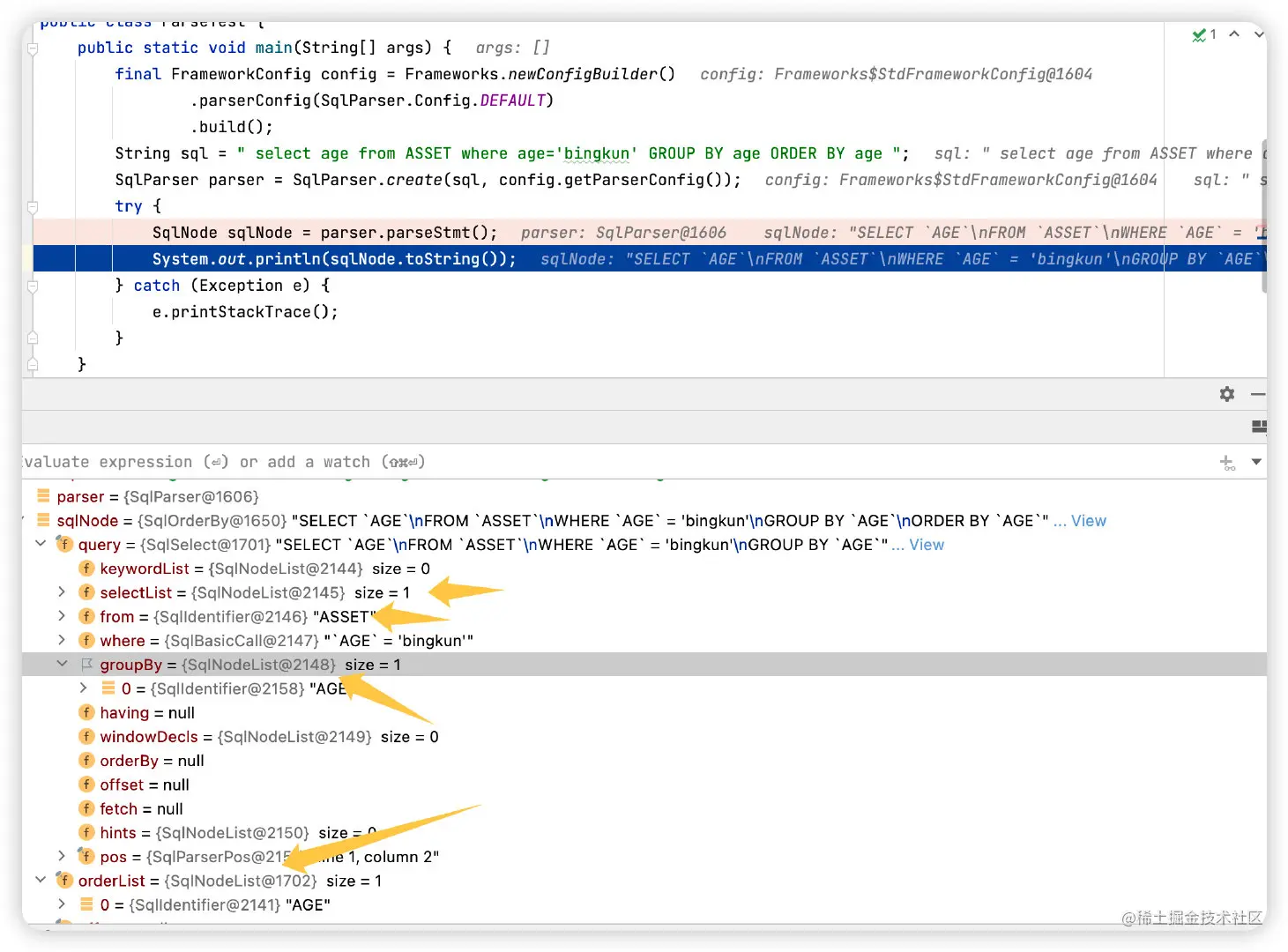Click the highlighted System.out.println line
This screenshot has height=952, width=1288.
pyautogui.click(x=648, y=259)
